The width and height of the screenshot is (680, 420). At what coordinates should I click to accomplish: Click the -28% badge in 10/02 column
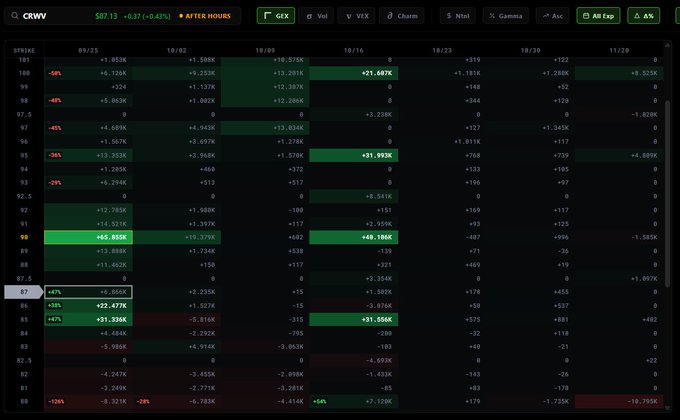tap(143, 402)
